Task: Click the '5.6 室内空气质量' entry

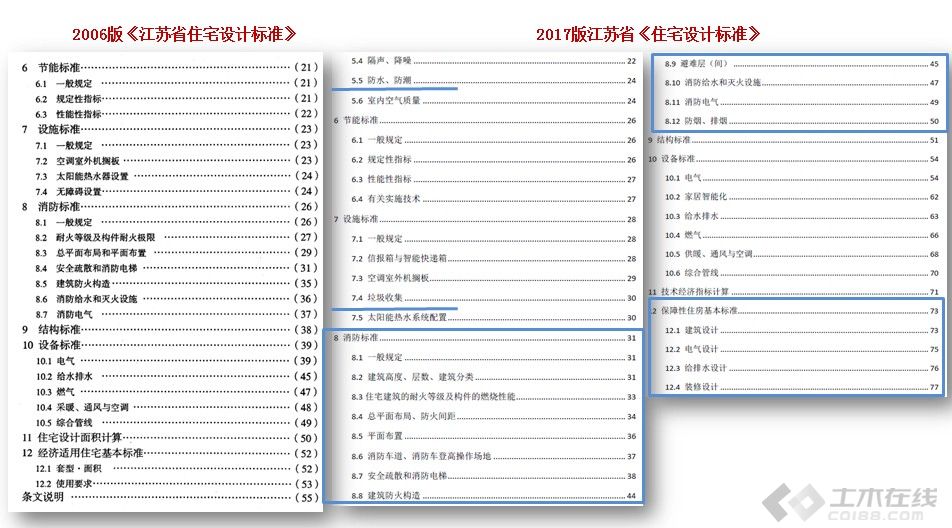Action: [x=386, y=101]
